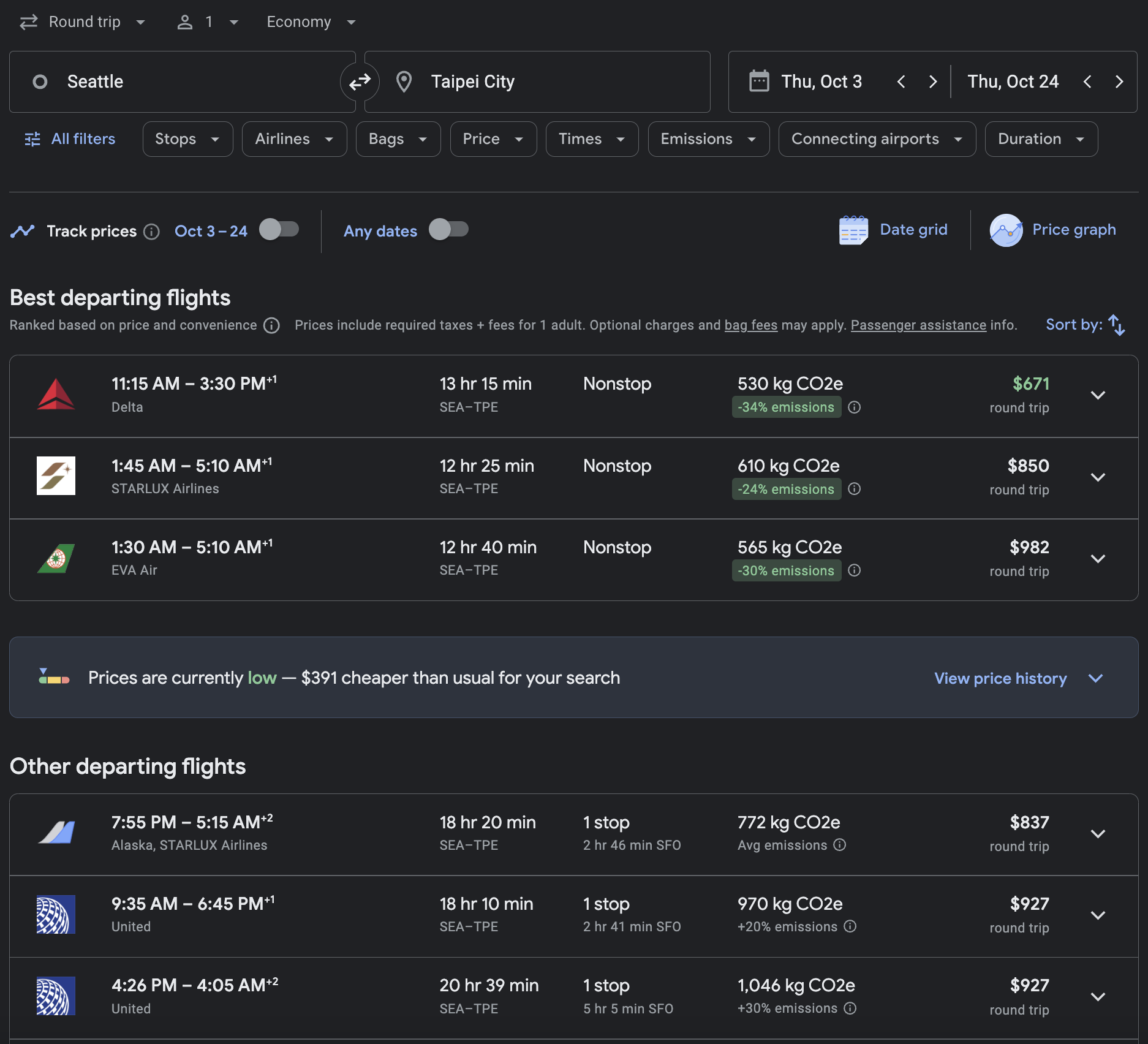Open the Airlines filter
Image resolution: width=1148 pixels, height=1044 pixels.
click(294, 139)
